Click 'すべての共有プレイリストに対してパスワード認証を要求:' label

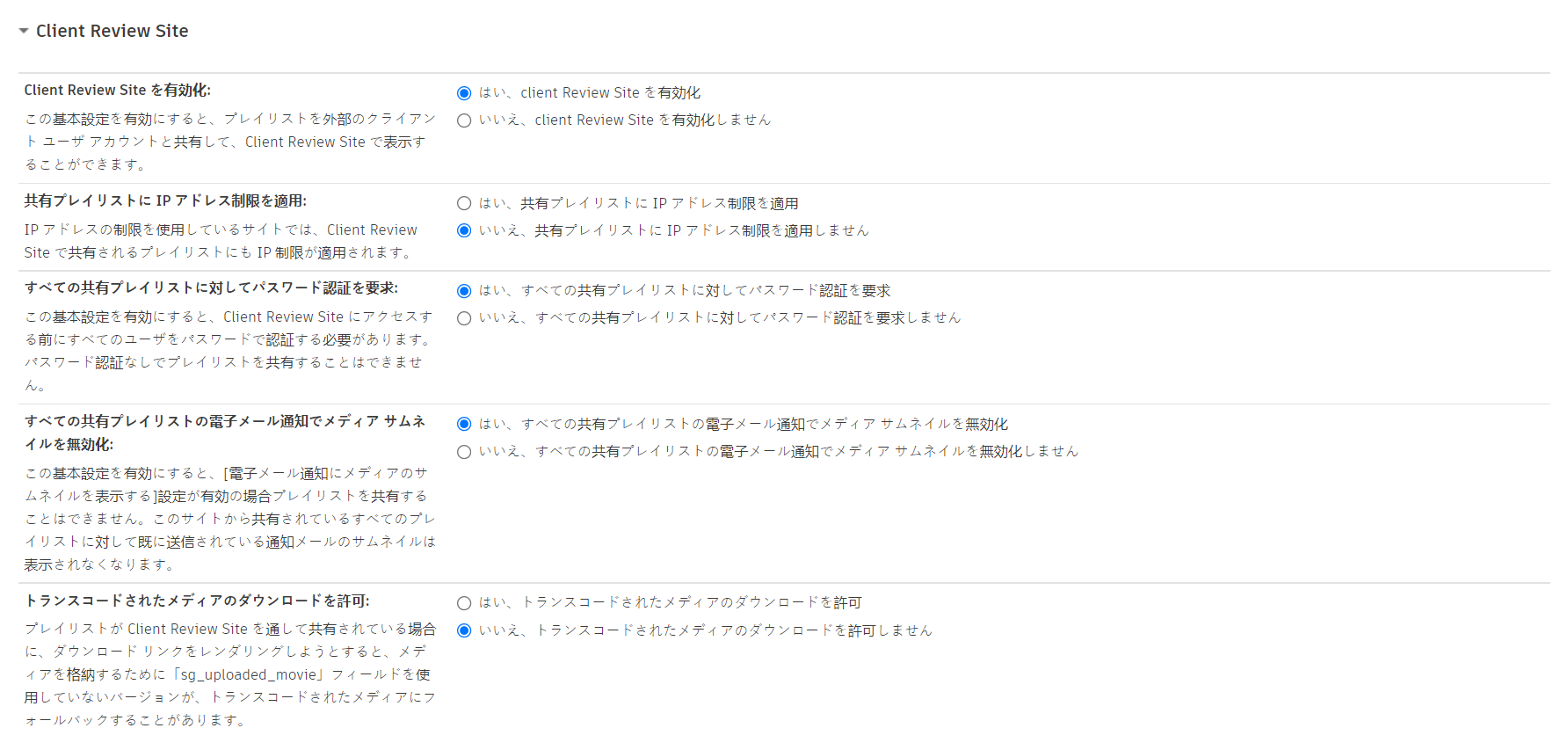tap(211, 288)
